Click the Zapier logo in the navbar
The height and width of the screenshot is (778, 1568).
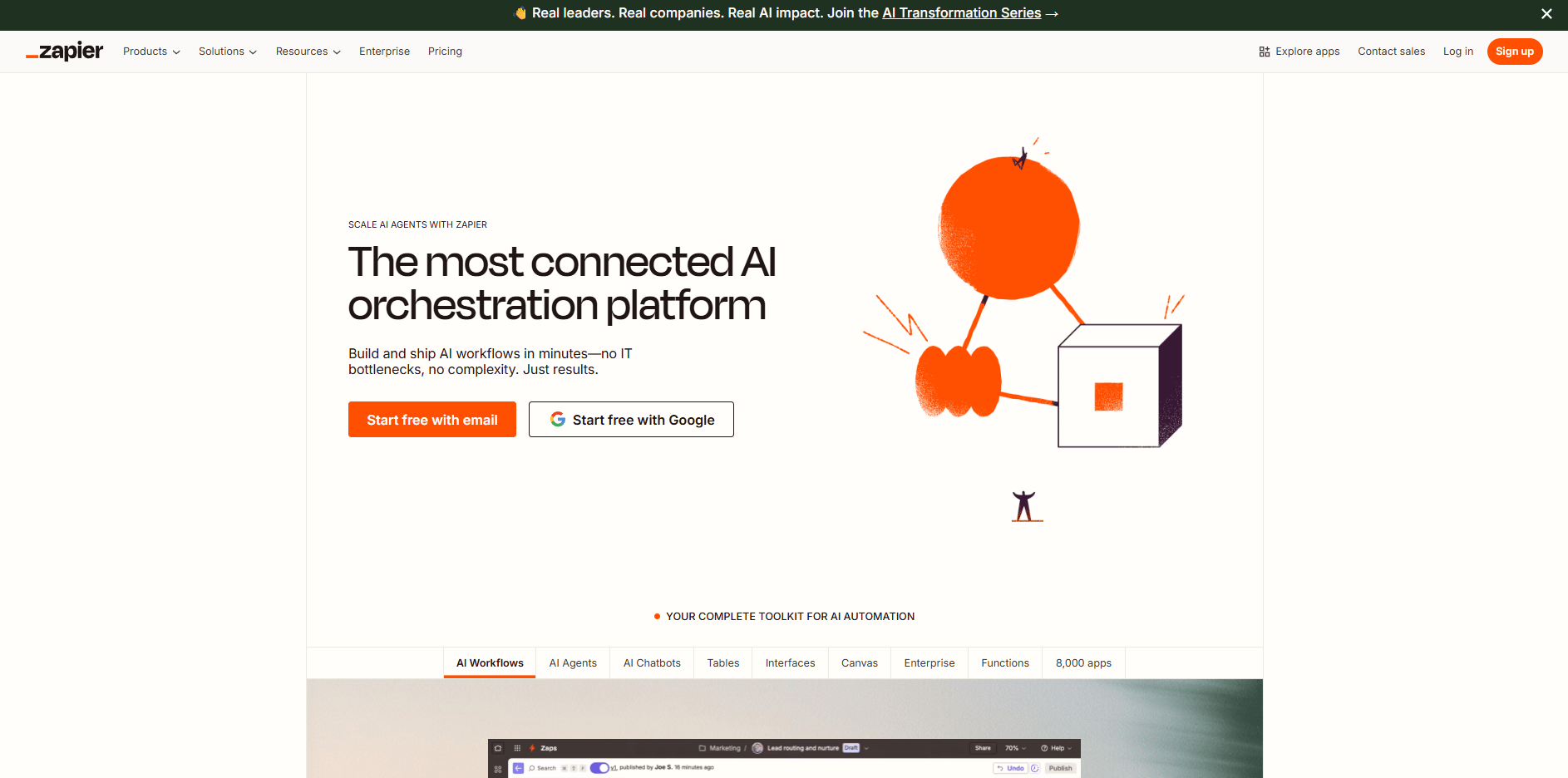coord(64,51)
